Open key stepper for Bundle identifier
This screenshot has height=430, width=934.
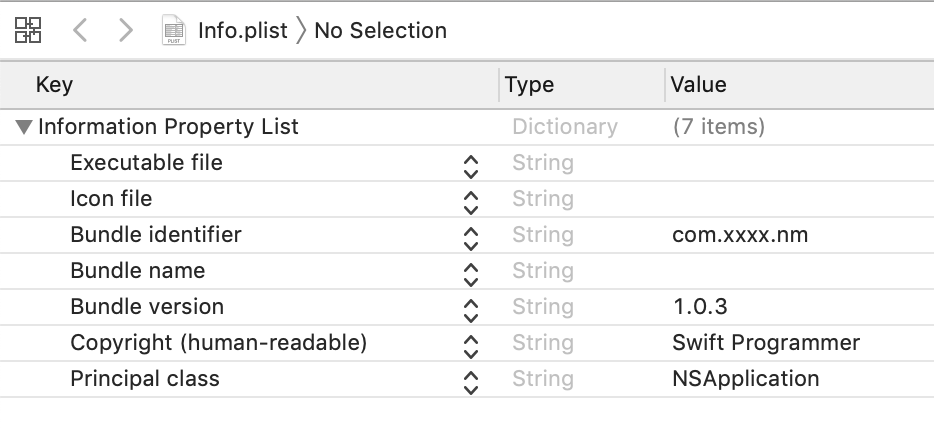(471, 237)
